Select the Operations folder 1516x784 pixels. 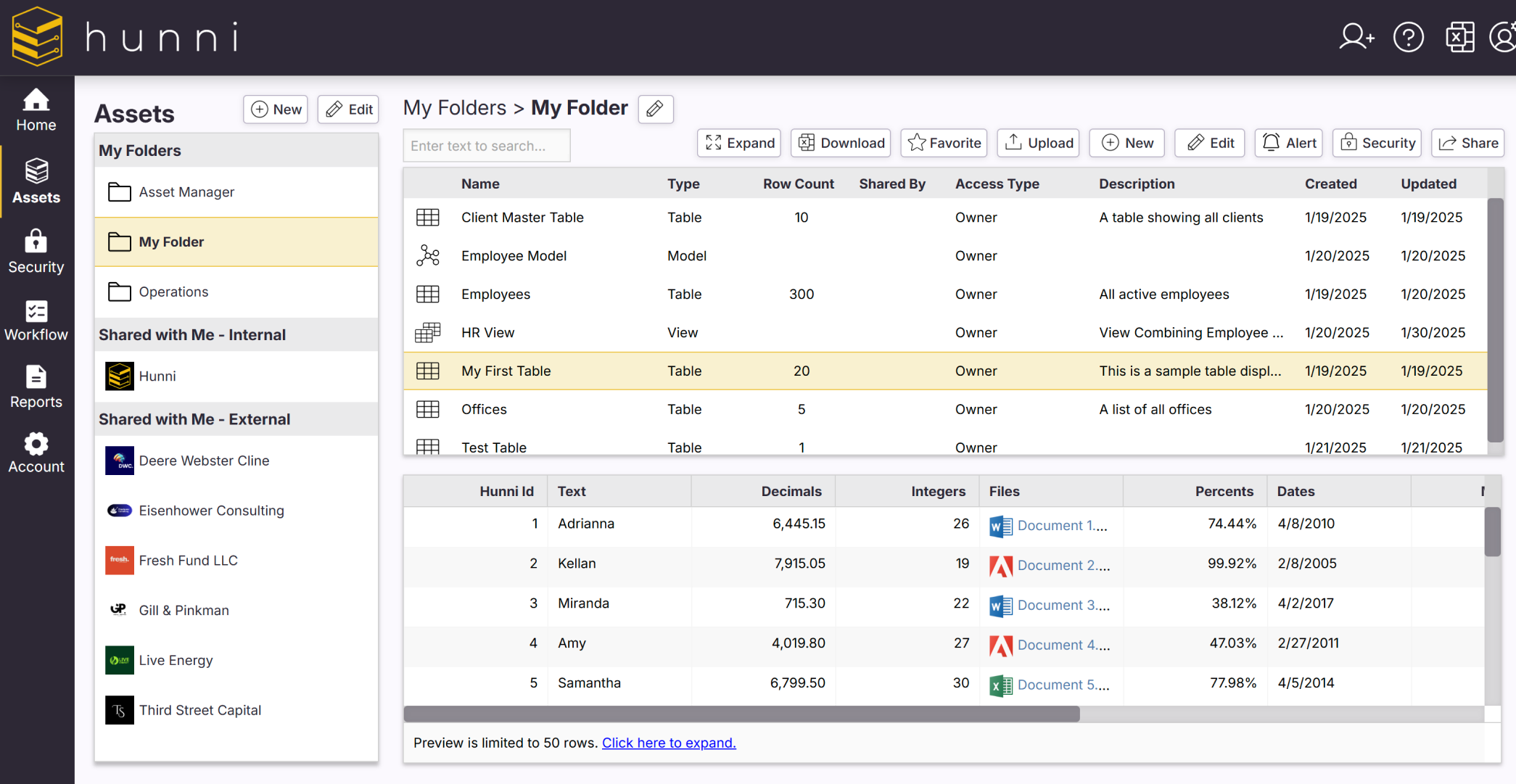[x=173, y=292]
